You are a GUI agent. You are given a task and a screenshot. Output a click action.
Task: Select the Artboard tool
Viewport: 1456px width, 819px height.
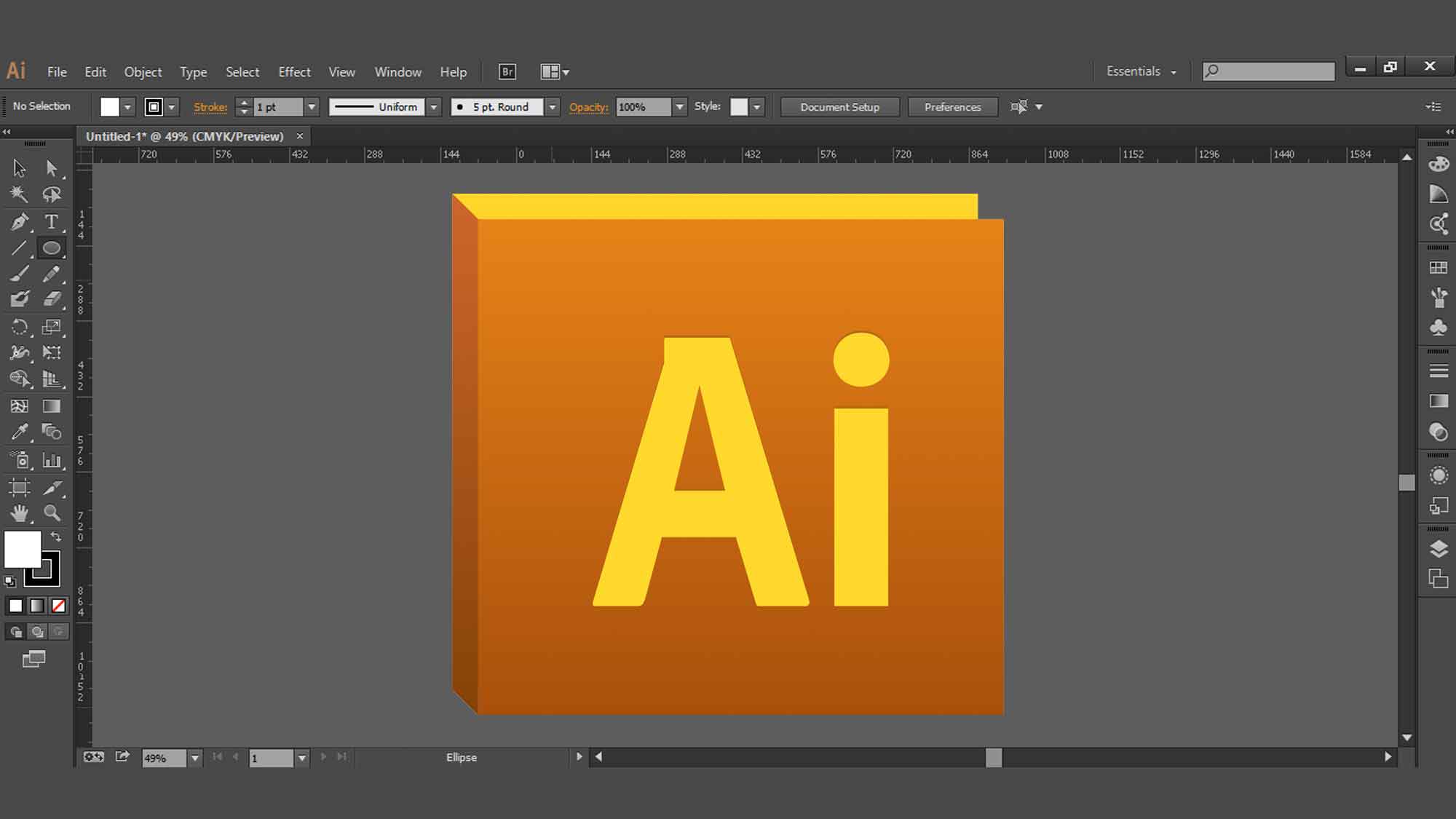[20, 487]
